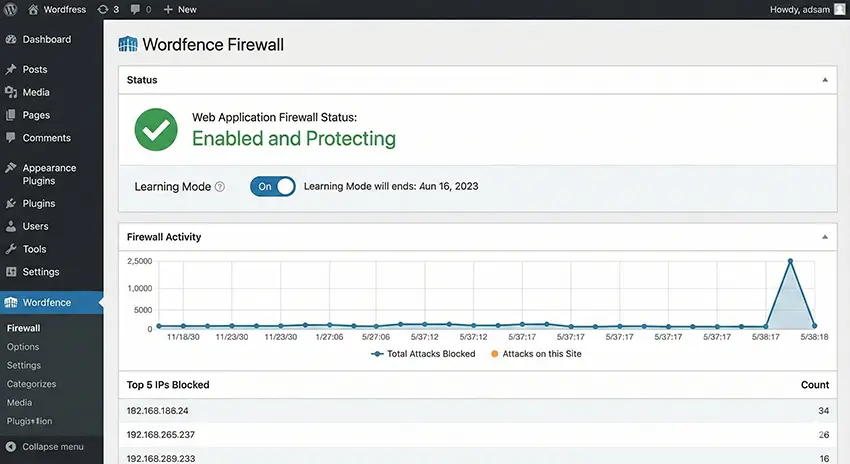
Task: Click the Top 5 IPs Blocked heading
Action: [x=168, y=385]
